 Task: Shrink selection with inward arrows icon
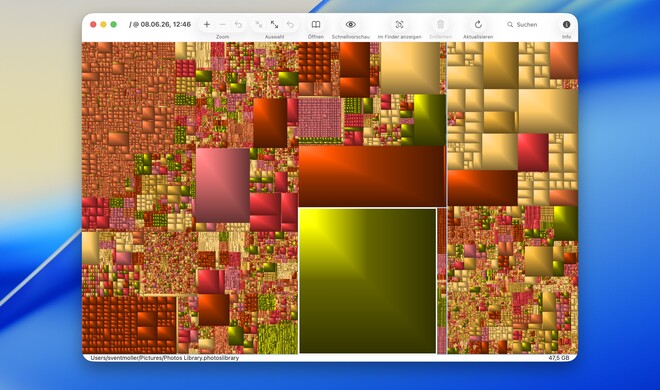[258, 25]
